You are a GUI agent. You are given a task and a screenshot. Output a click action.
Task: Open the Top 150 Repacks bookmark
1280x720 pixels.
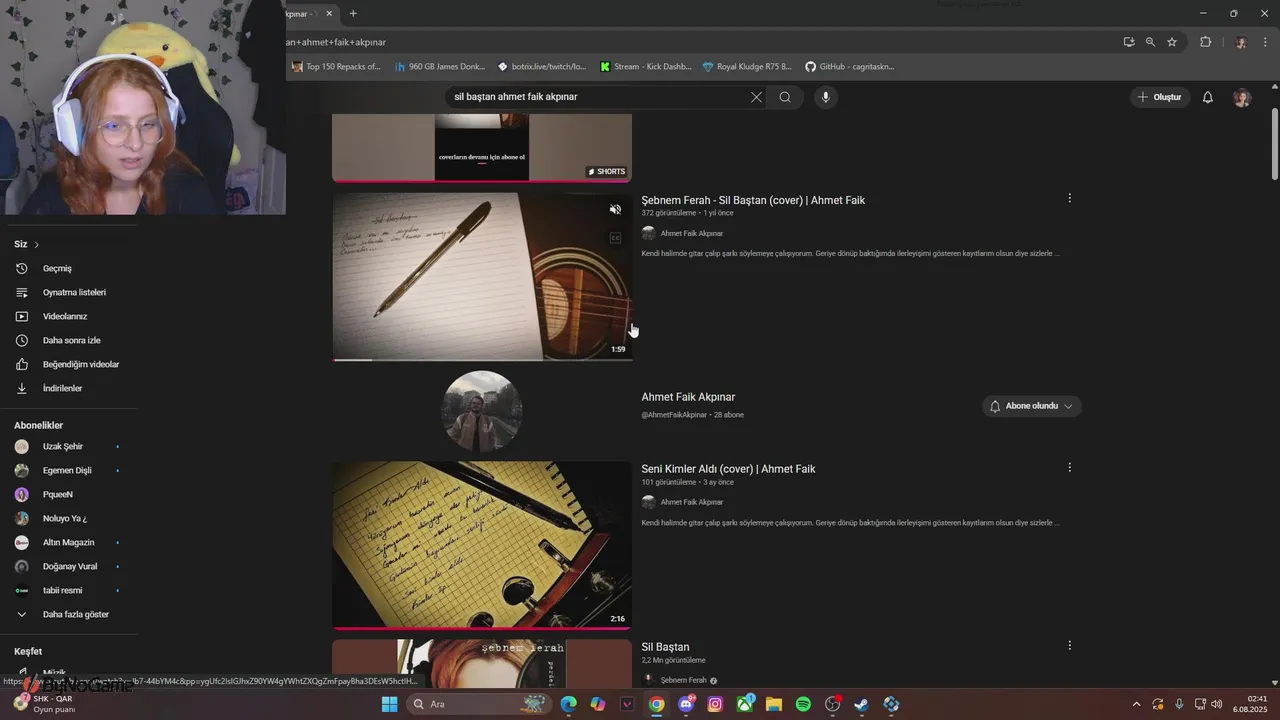pos(336,67)
